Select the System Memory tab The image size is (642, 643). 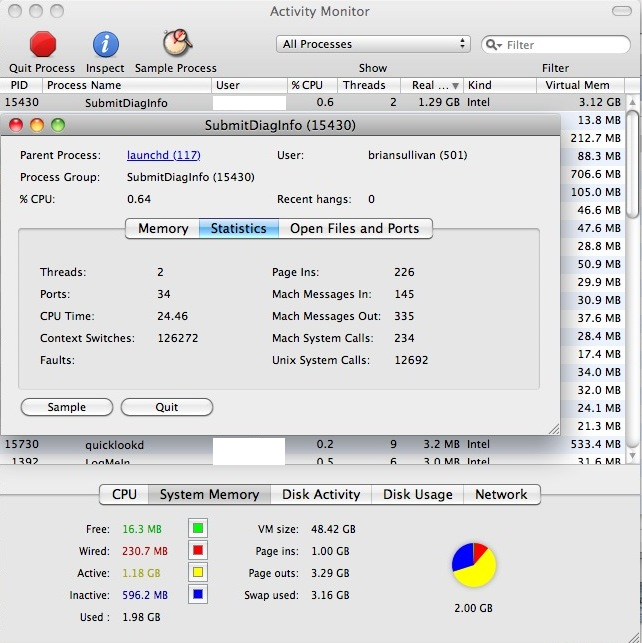pyautogui.click(x=209, y=494)
